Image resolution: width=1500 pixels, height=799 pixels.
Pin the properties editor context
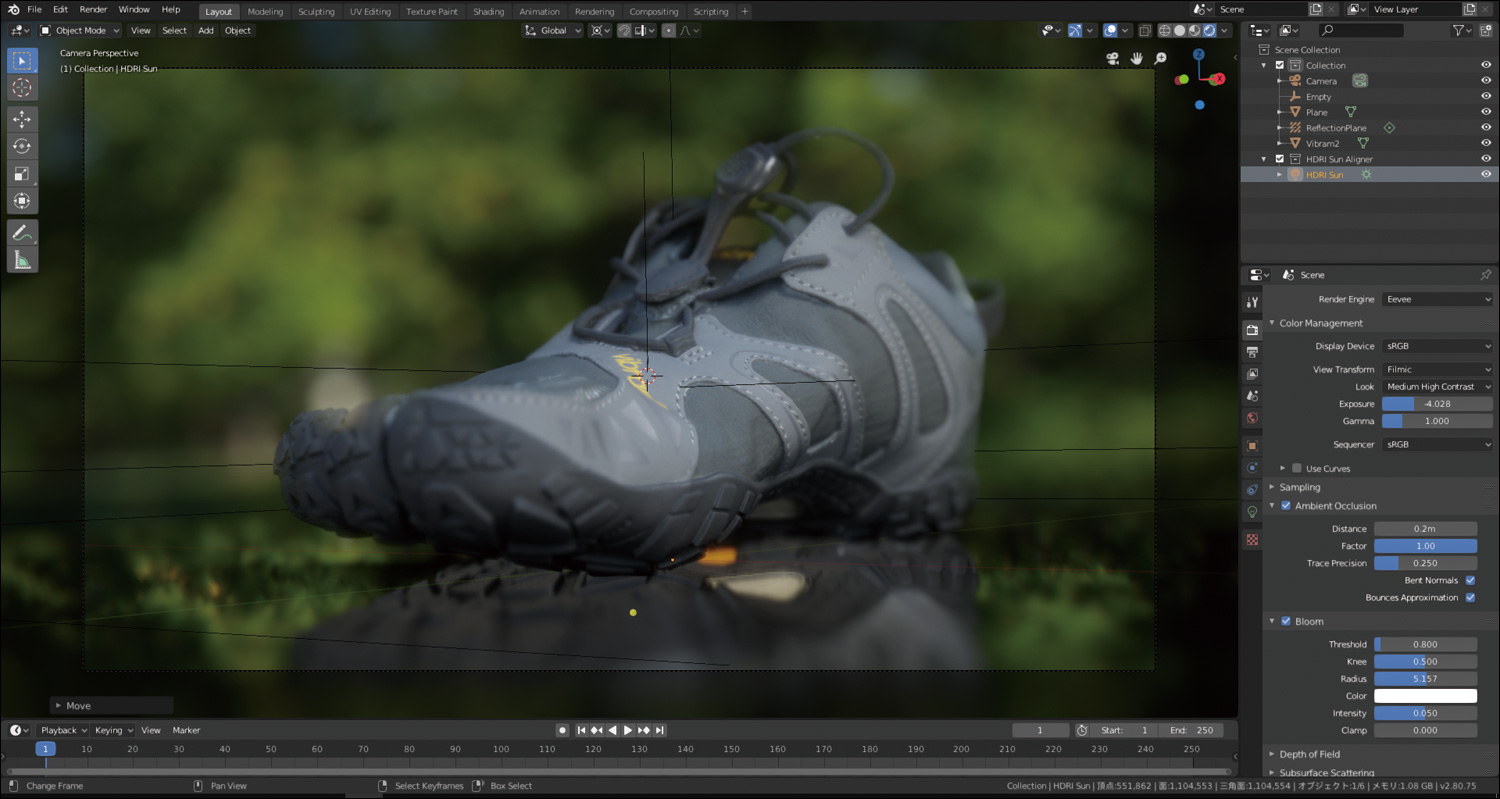1486,275
